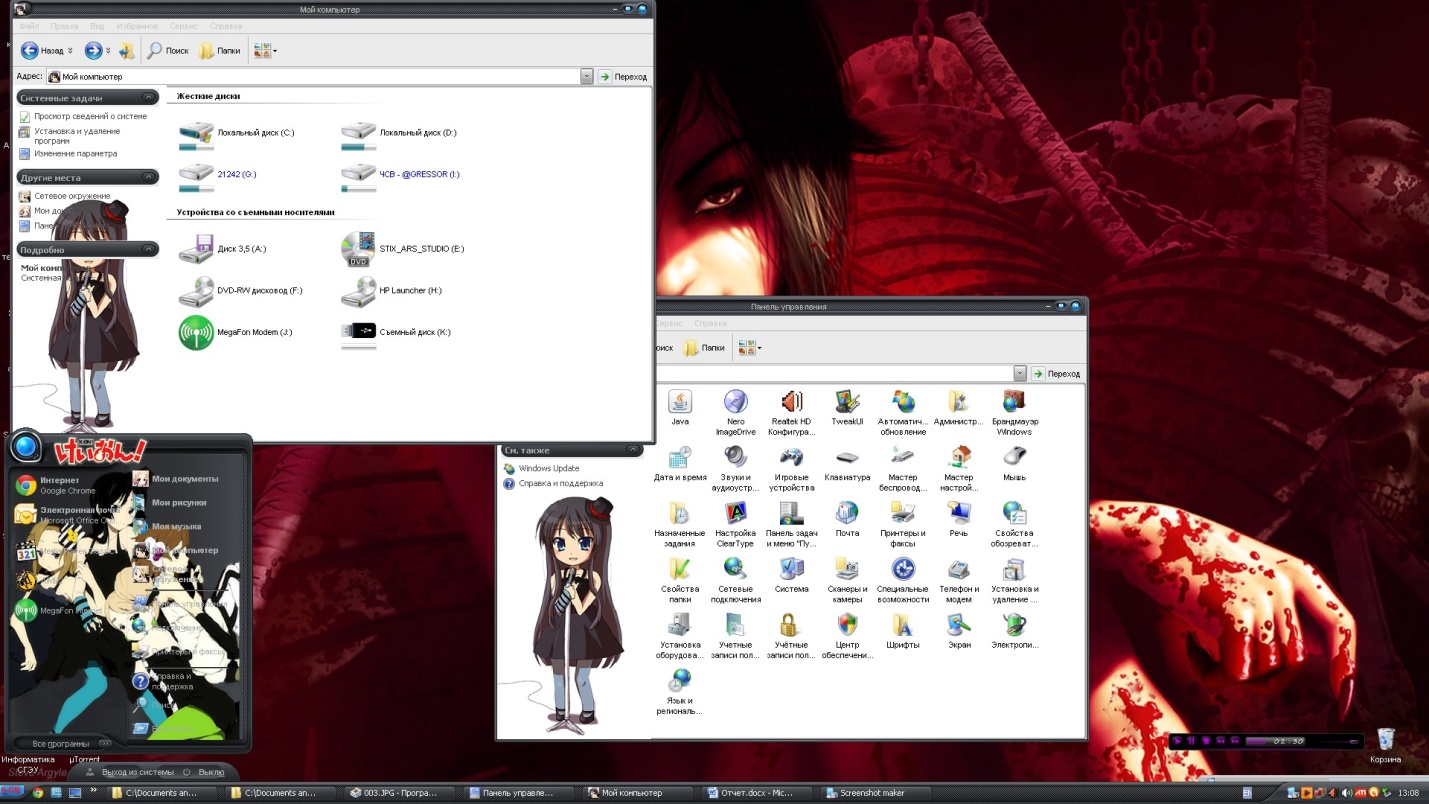
Task: Open address bar dropdown in My Computer window
Action: [586, 76]
